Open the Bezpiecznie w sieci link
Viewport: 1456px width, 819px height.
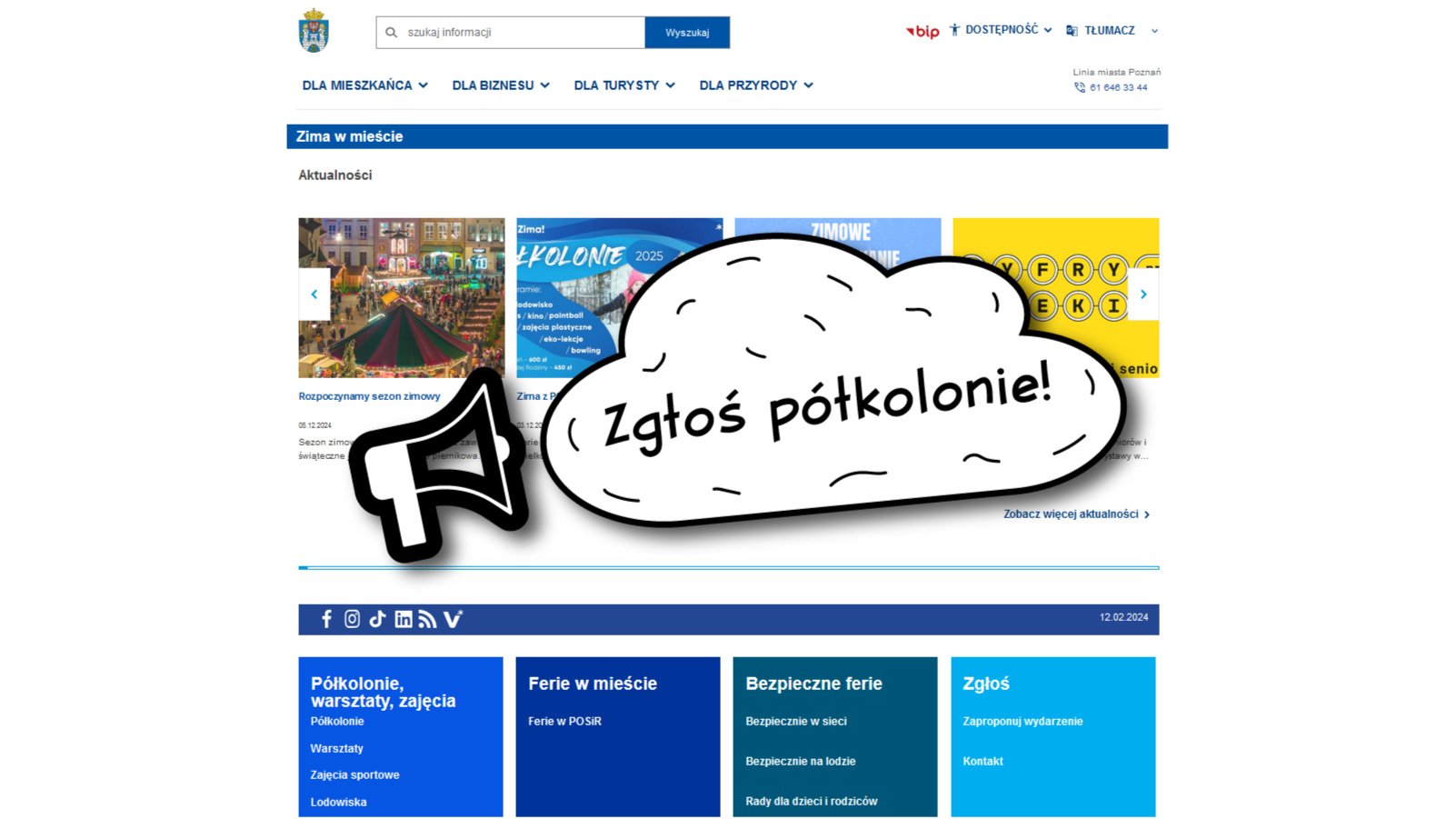[796, 722]
